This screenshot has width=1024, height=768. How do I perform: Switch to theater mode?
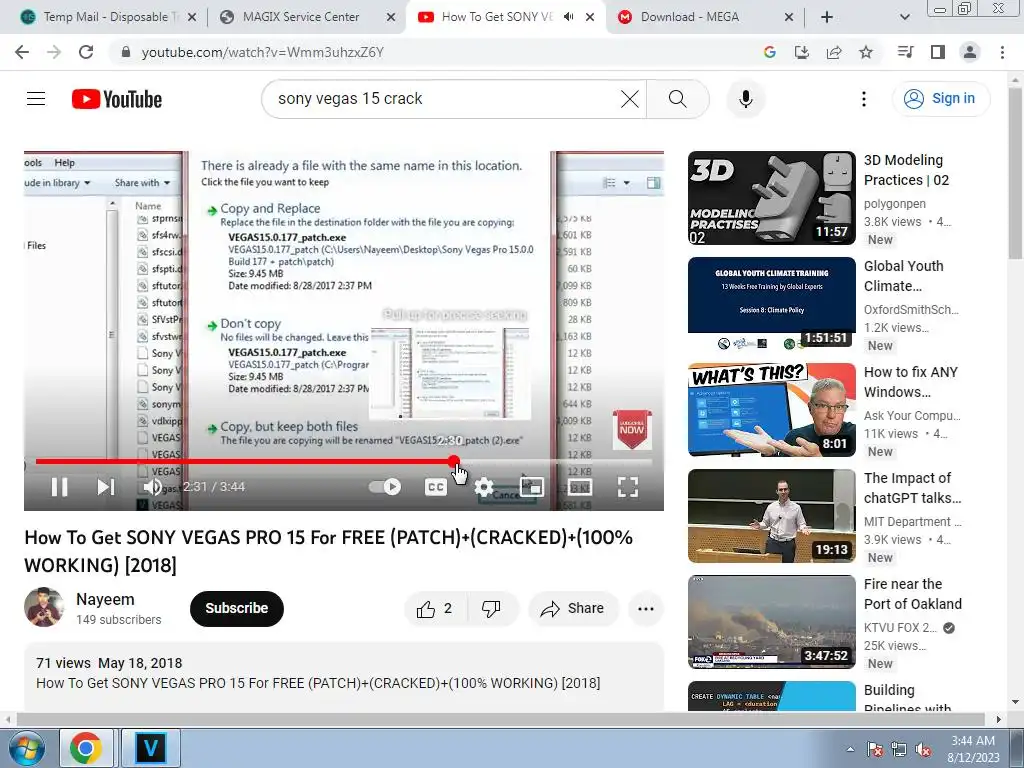click(580, 487)
